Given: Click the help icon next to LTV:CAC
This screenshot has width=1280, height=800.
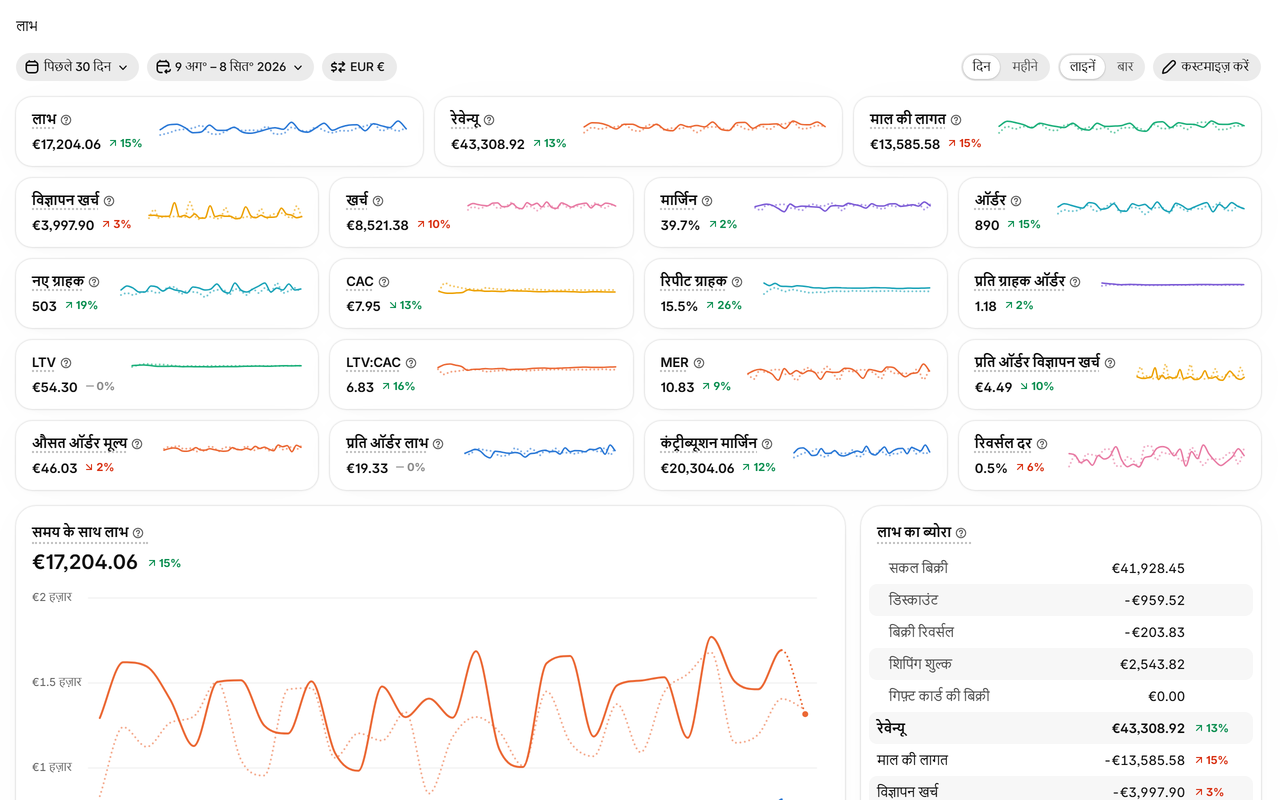Looking at the screenshot, I should (411, 363).
